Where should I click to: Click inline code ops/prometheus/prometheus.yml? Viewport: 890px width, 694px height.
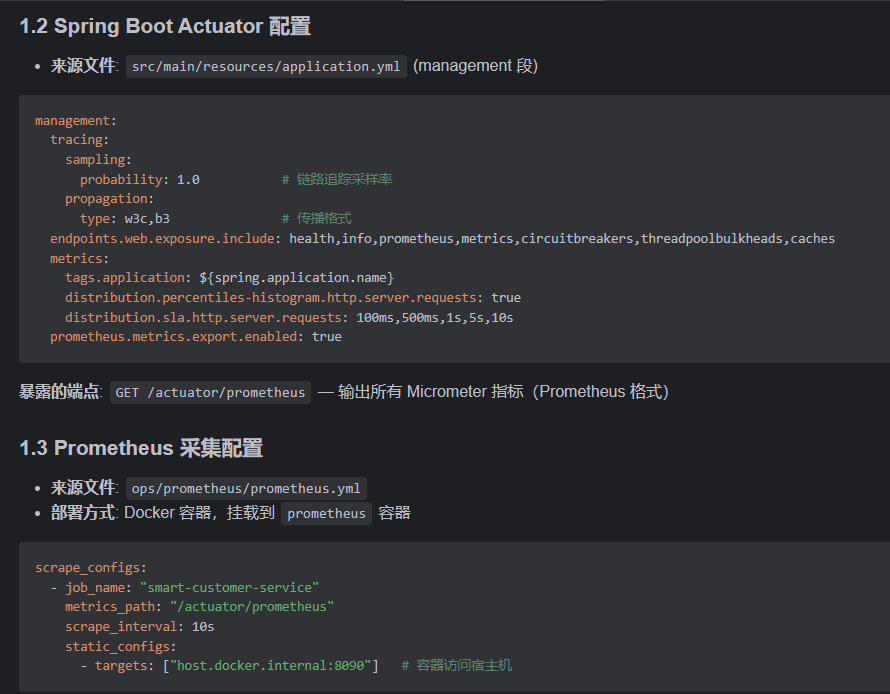[246, 489]
